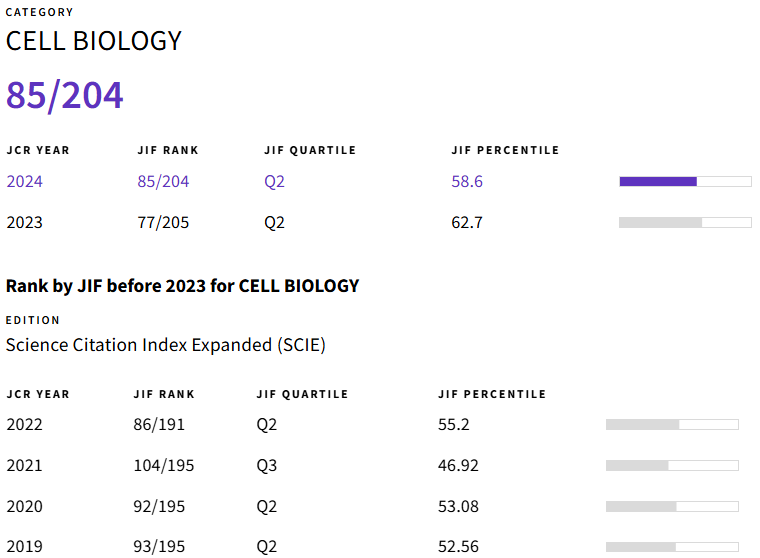Click the purple 85/204 rank in the 2024 row

click(x=163, y=182)
